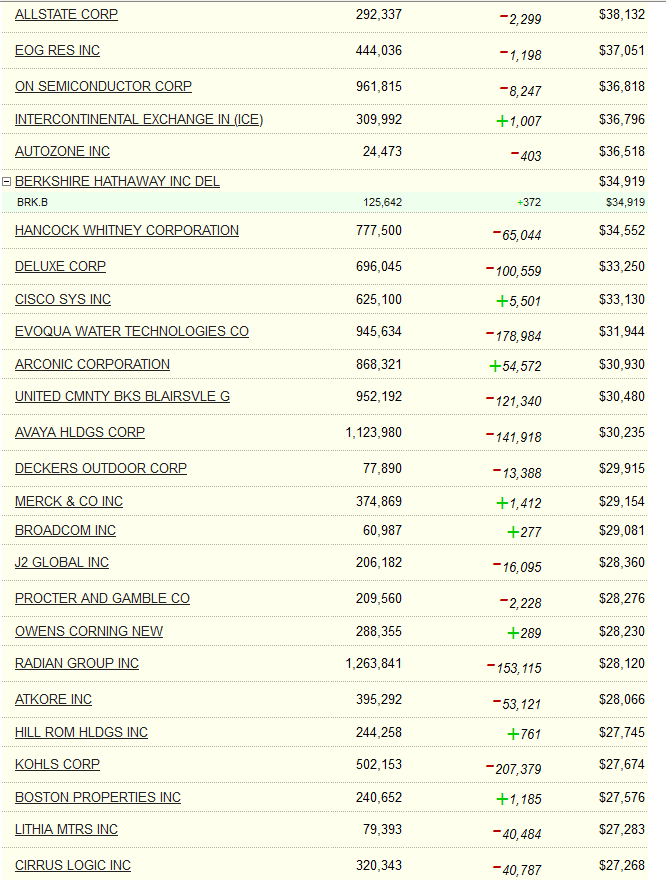Screen dimensions: 666x880
Task: Open BERKSHIRE HATHAWAY INC DEL link
Action: tap(117, 181)
